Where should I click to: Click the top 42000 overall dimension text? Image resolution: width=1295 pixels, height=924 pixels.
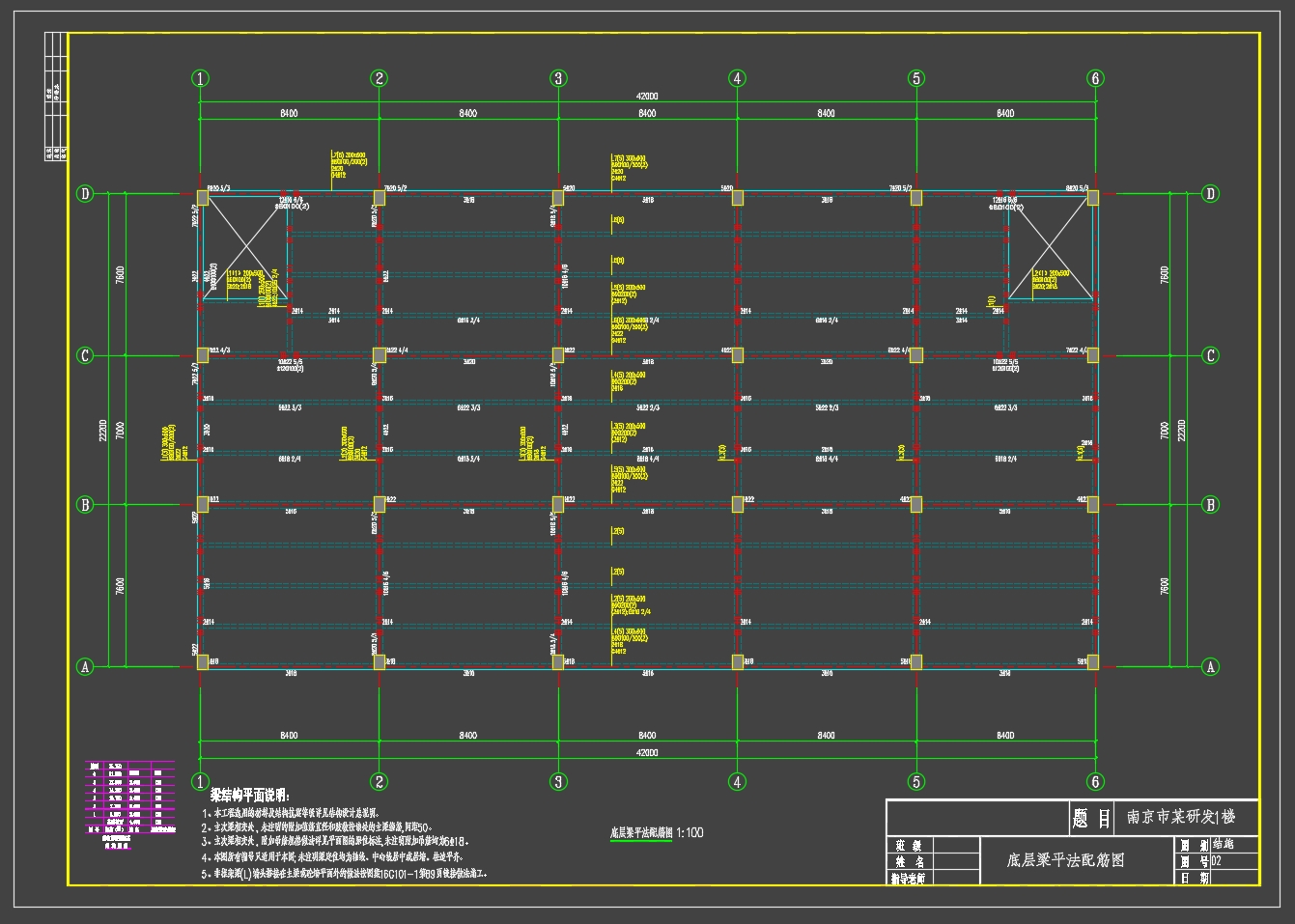coord(647,97)
